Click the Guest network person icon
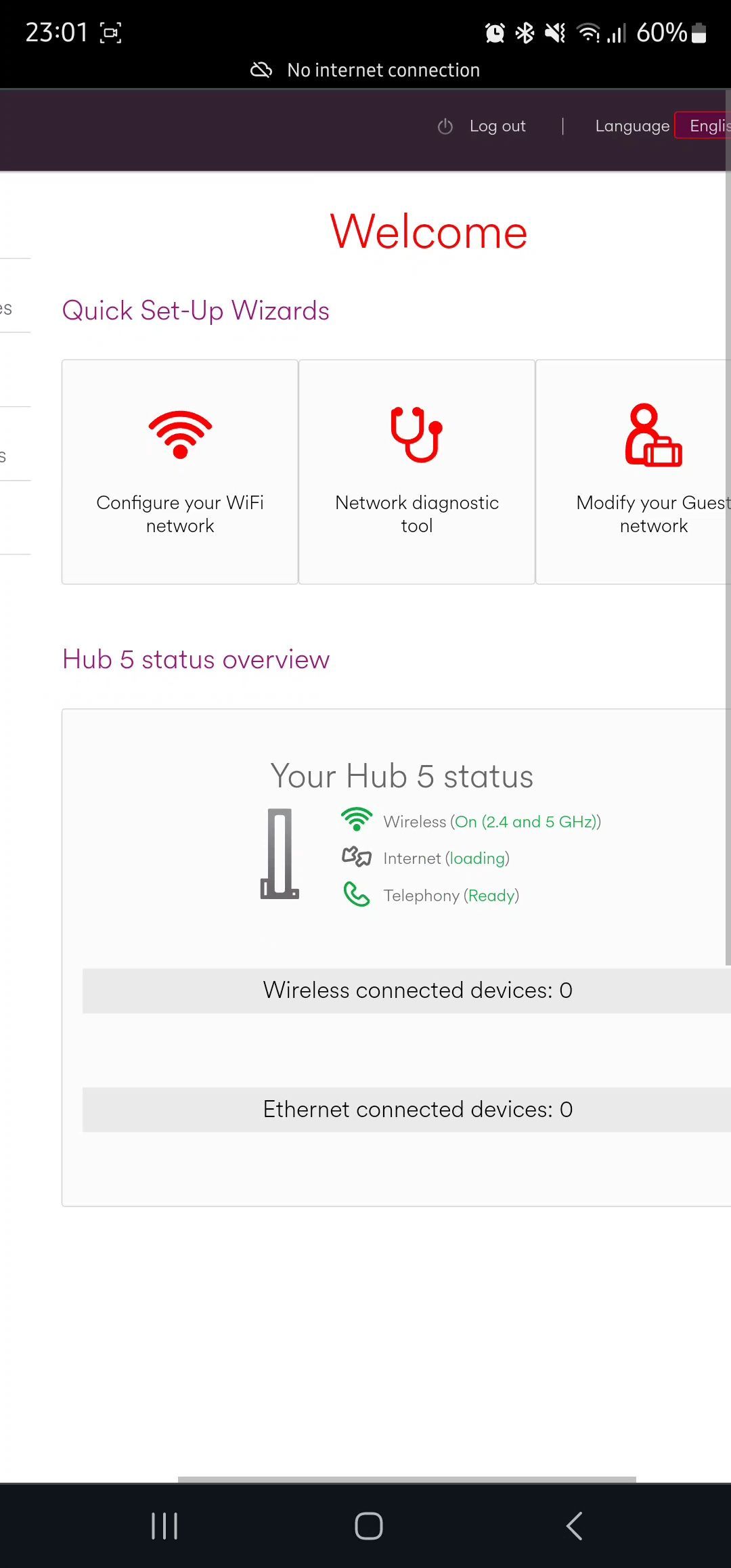Viewport: 731px width, 1568px height. coord(653,435)
